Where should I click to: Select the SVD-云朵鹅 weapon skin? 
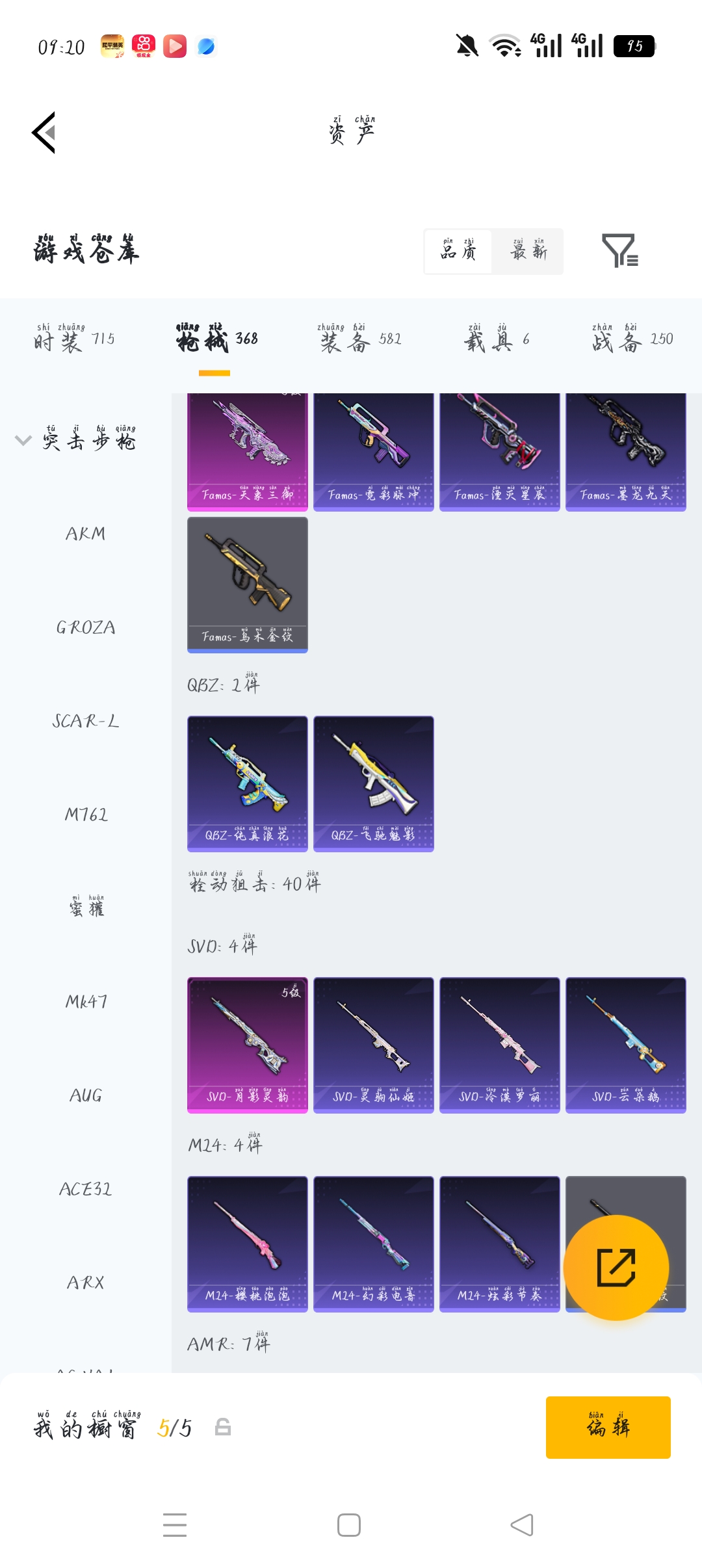coord(626,1045)
